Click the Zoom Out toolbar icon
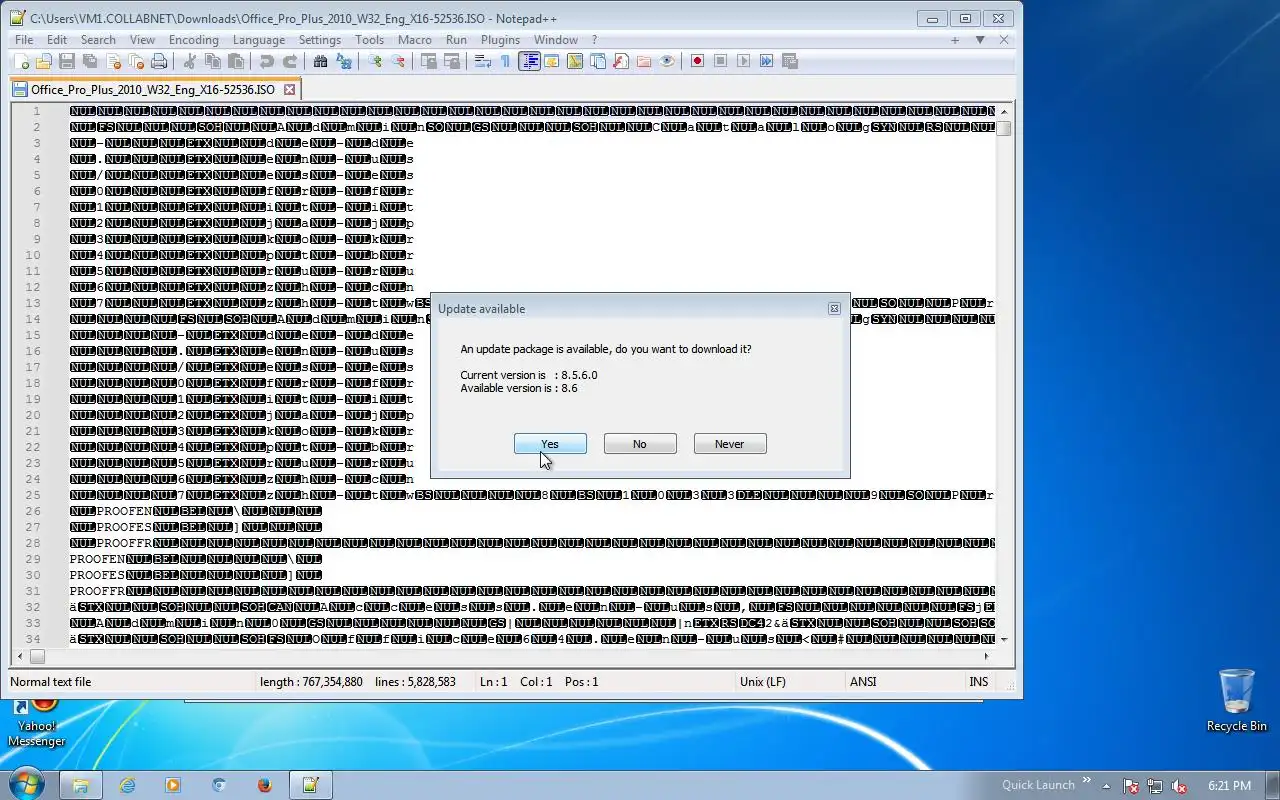 [x=398, y=61]
